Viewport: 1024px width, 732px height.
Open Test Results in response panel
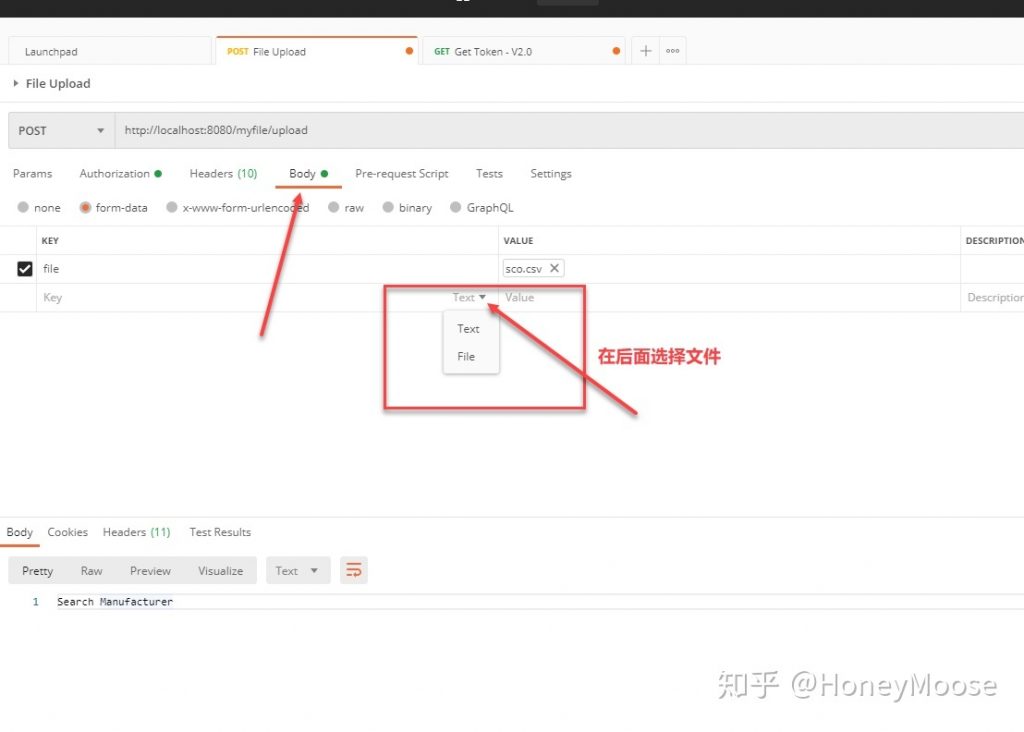coord(220,532)
